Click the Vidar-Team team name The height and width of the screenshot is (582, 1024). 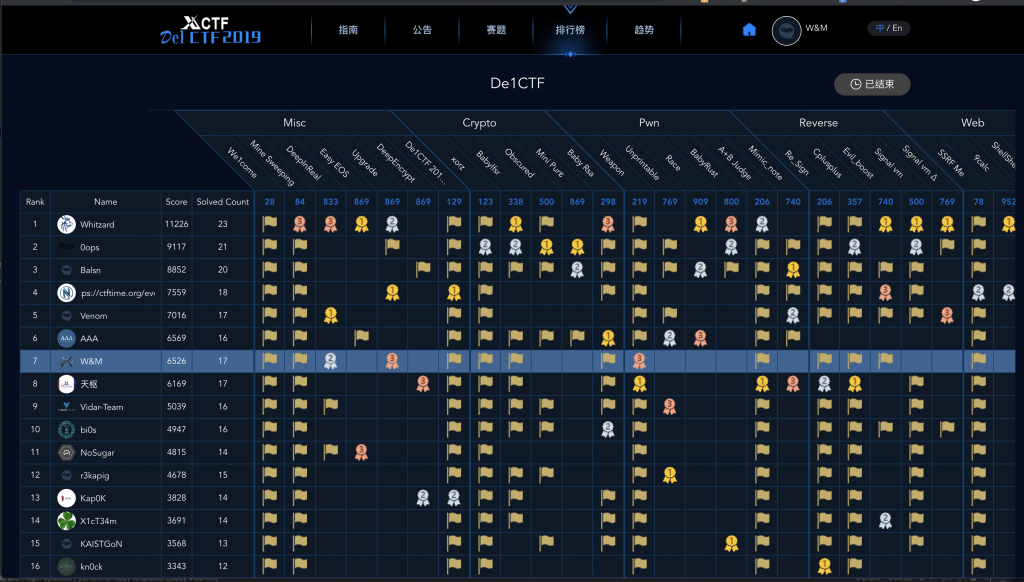(101, 407)
